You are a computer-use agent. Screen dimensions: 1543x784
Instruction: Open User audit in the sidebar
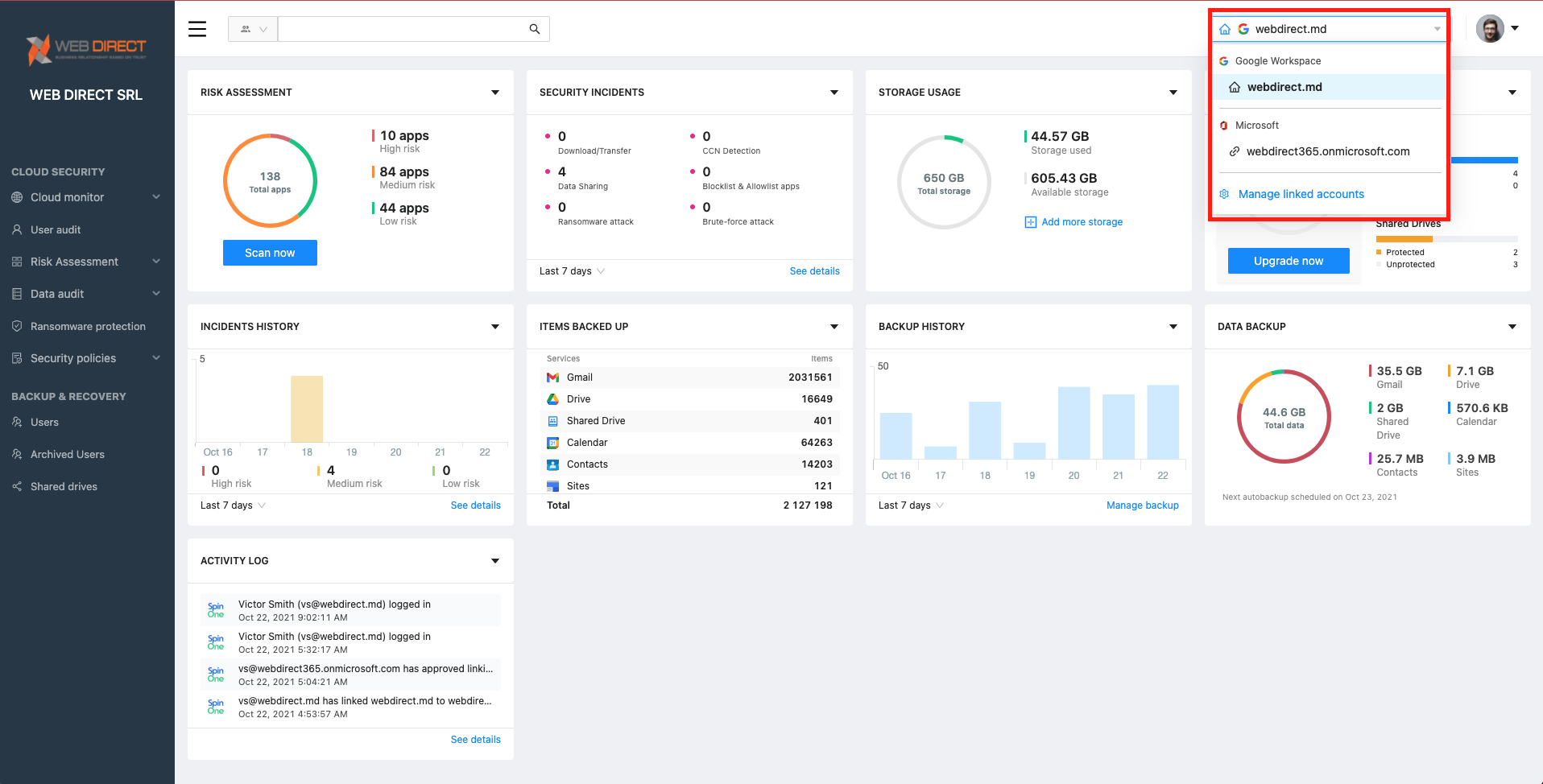click(56, 229)
